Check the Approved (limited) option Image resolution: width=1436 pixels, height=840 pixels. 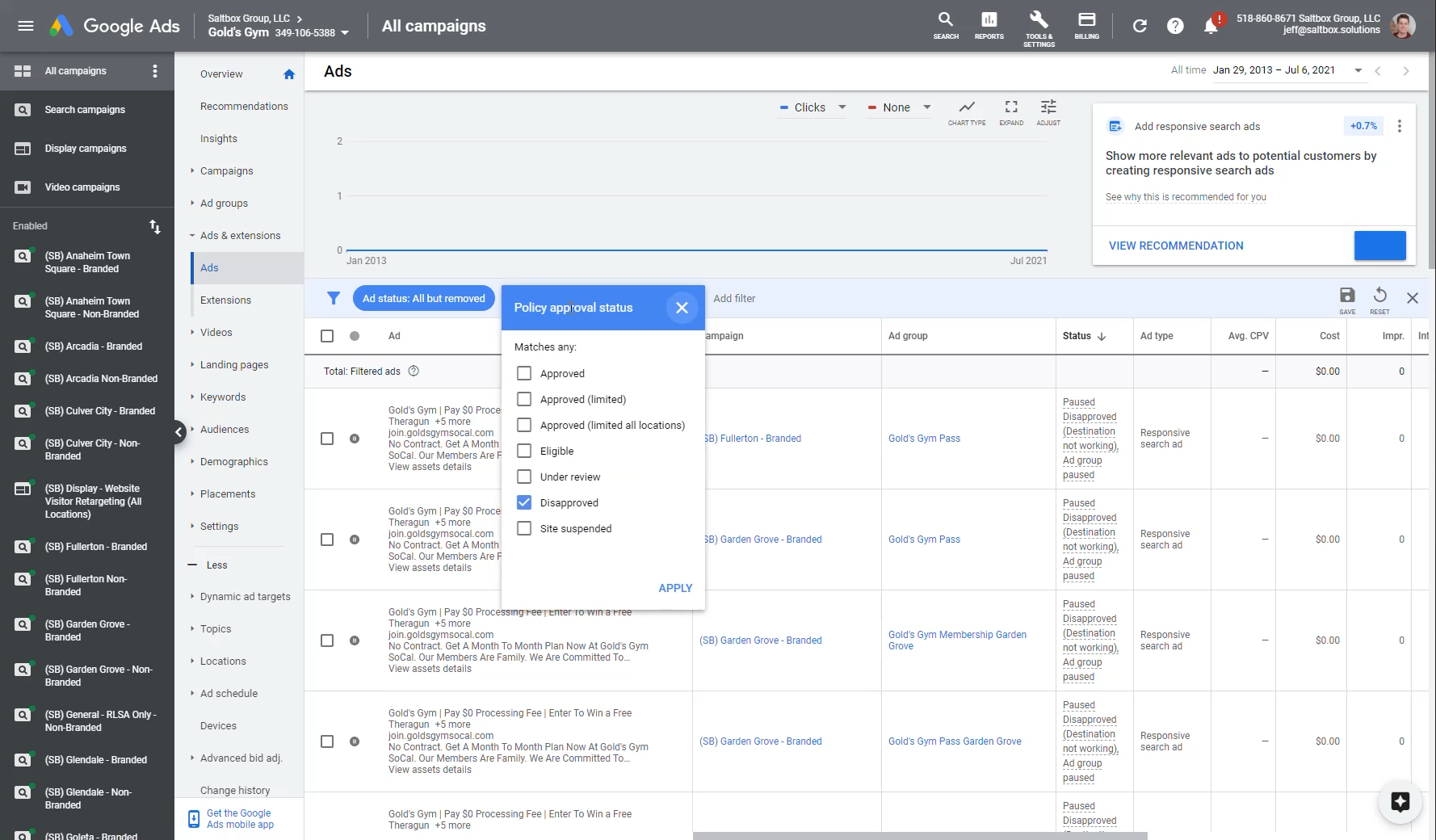[524, 399]
